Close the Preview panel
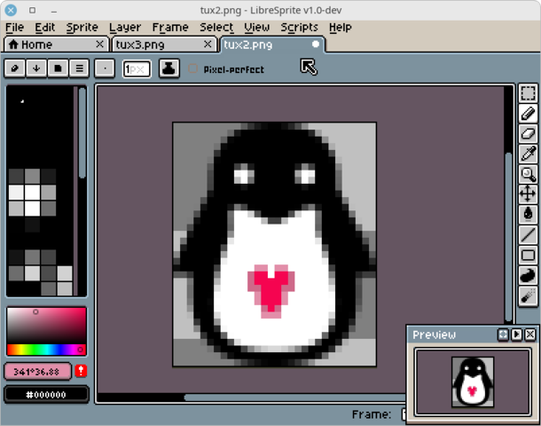The image size is (541, 426). click(x=530, y=334)
